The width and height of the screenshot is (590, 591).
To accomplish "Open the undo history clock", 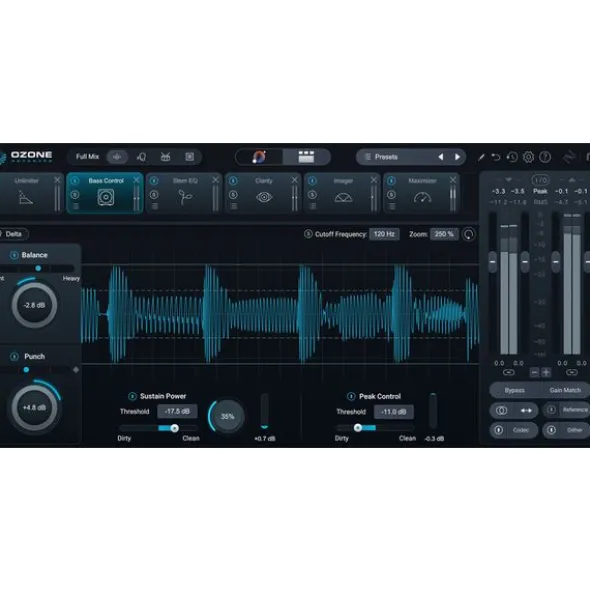I will click(x=512, y=157).
